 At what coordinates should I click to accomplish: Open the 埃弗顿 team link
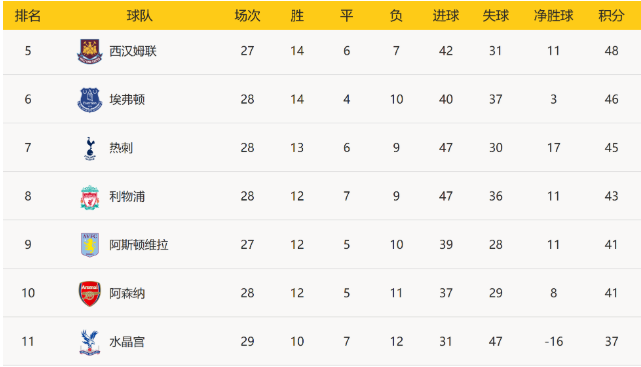(x=127, y=99)
